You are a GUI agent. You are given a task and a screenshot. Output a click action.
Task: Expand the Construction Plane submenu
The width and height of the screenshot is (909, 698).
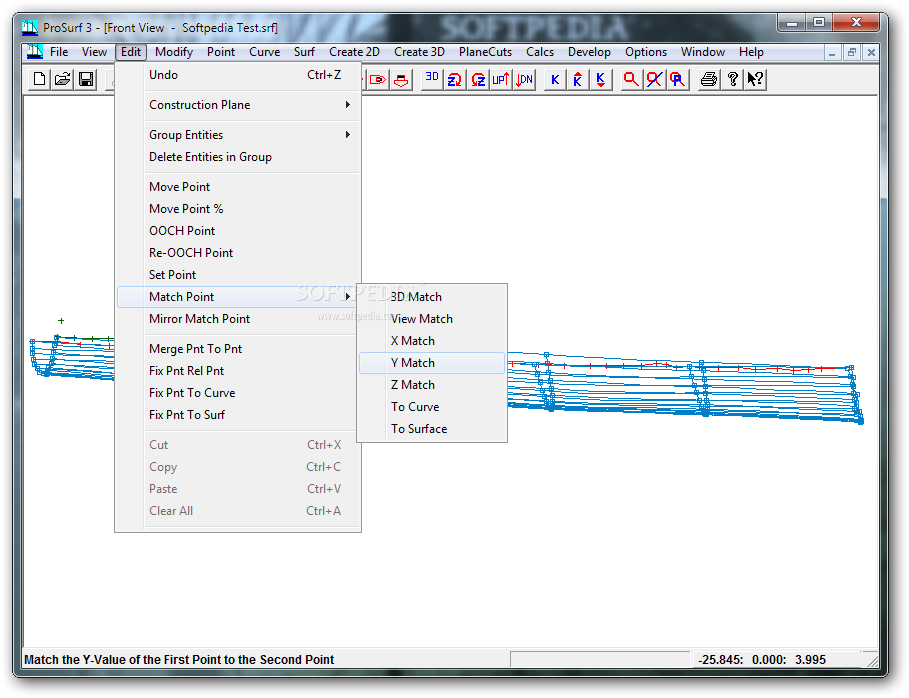(238, 105)
